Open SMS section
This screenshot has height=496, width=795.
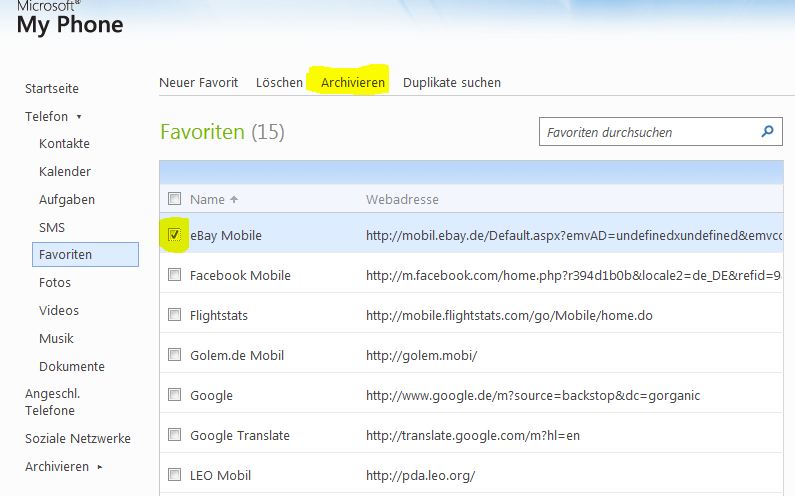pos(52,227)
